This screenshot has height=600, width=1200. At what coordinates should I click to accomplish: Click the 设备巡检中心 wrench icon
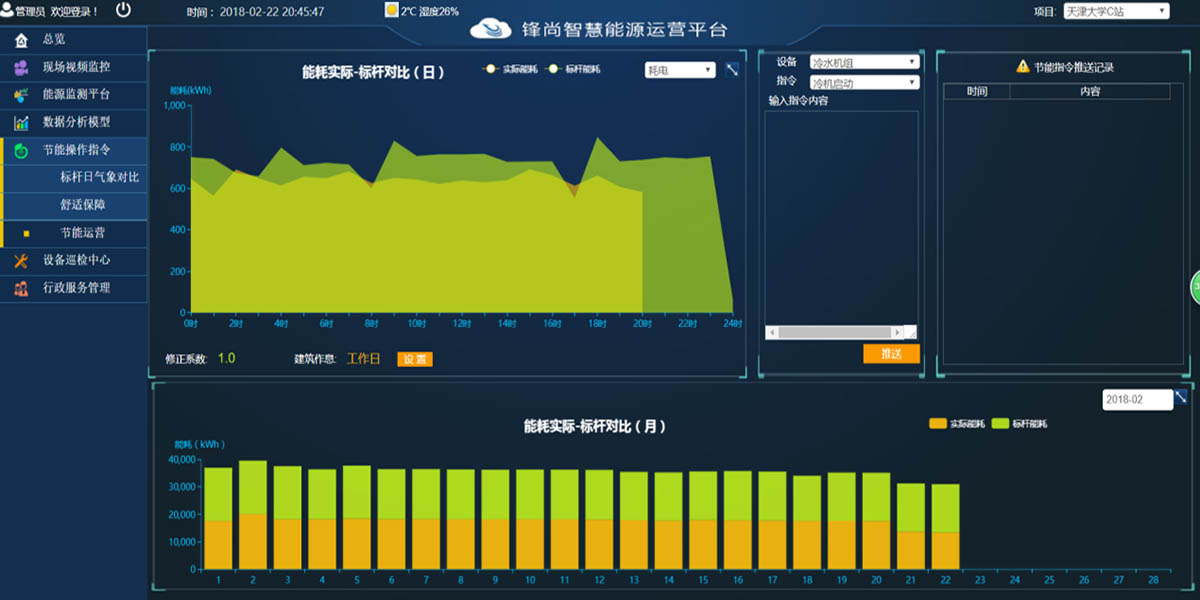21,260
